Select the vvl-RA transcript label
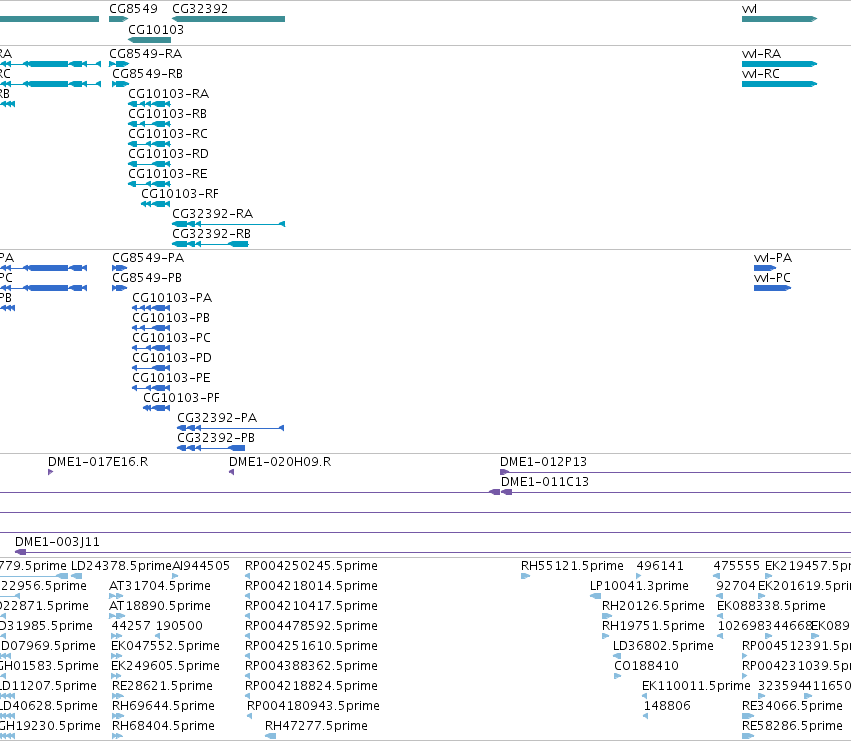Viewport: 851px width, 741px height. [x=761, y=54]
